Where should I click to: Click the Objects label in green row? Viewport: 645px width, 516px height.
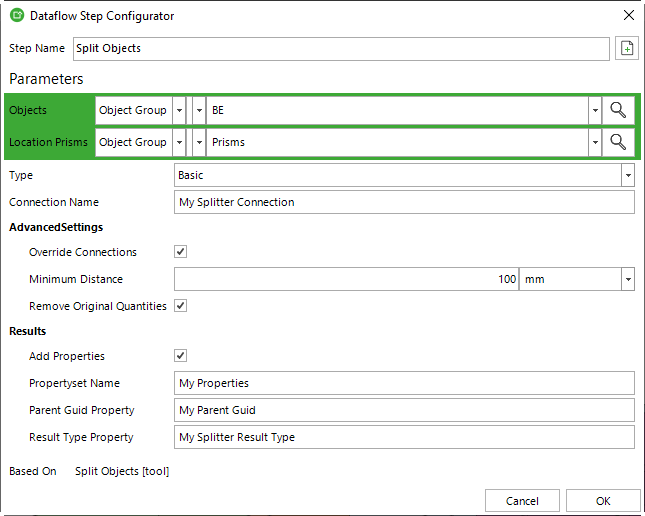click(x=28, y=110)
